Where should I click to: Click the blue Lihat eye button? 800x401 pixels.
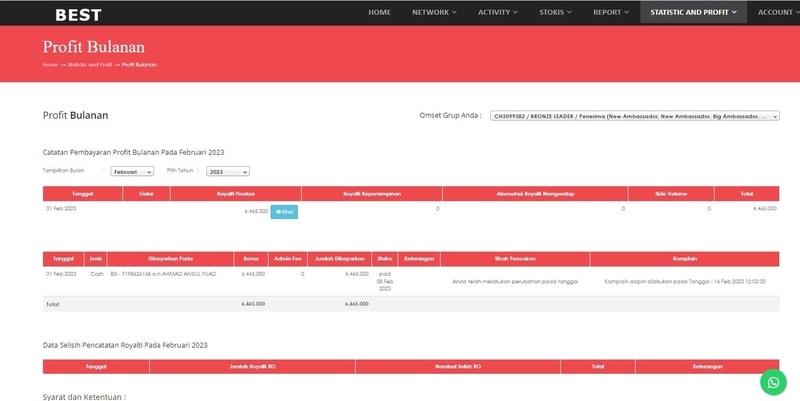(x=284, y=211)
